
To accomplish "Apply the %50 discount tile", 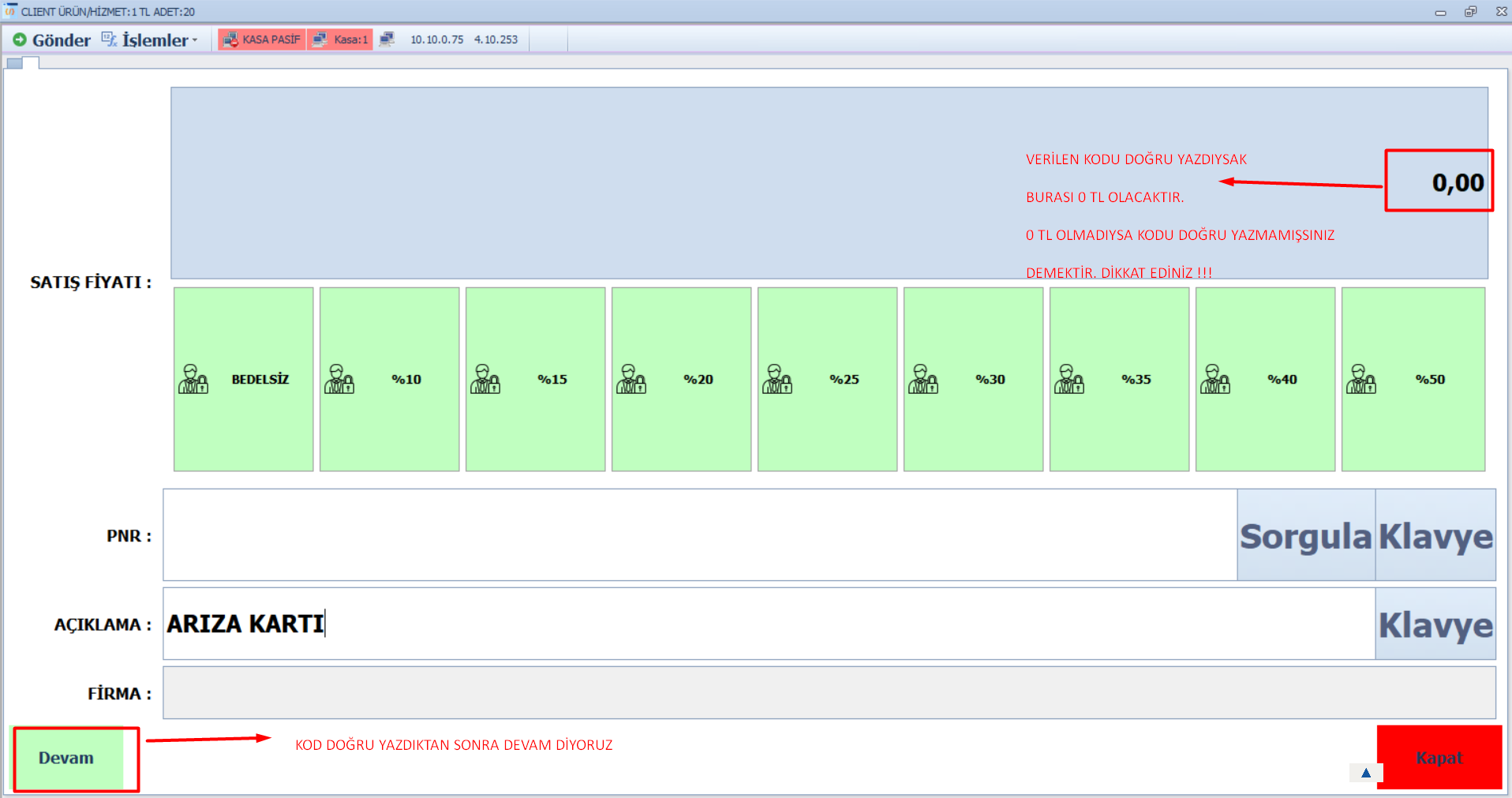I will (1413, 380).
